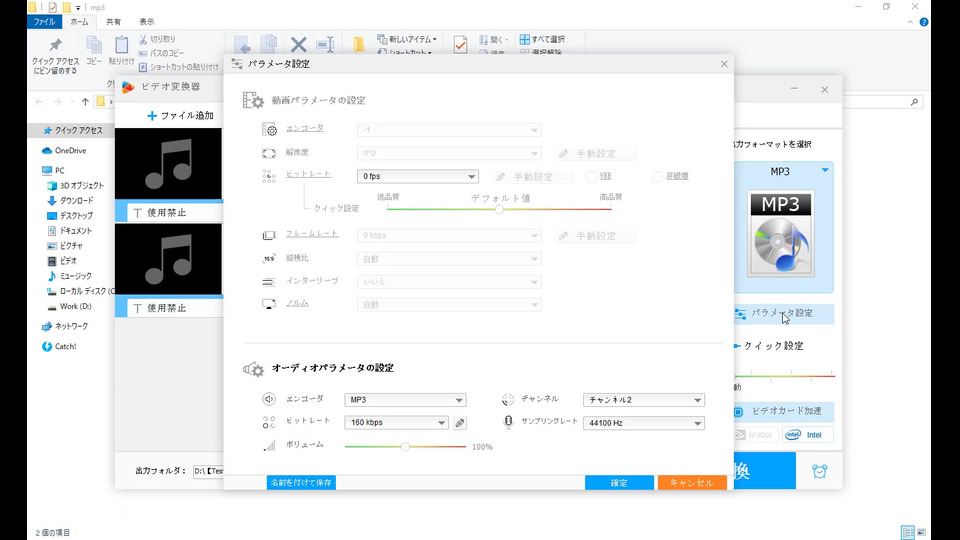
Task: Open the sampling rate 44100 Hz dropdown
Action: pos(643,423)
